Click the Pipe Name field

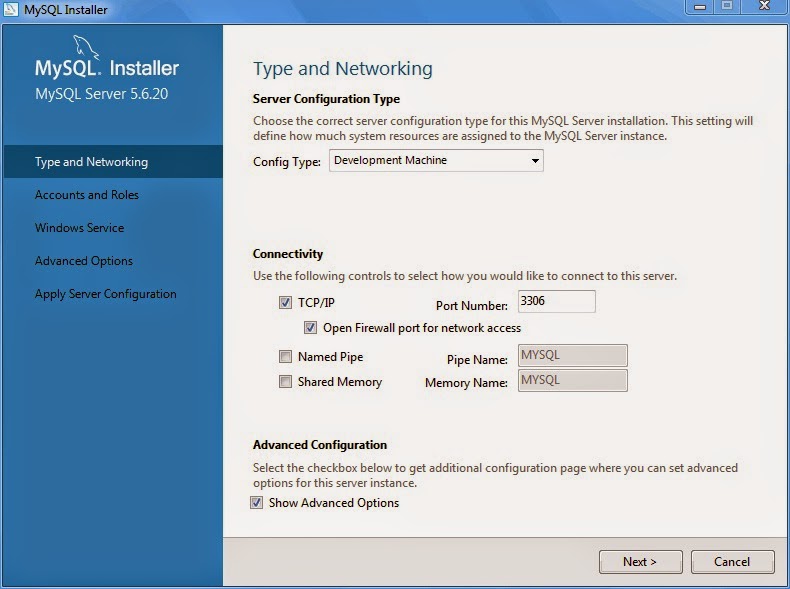point(573,356)
